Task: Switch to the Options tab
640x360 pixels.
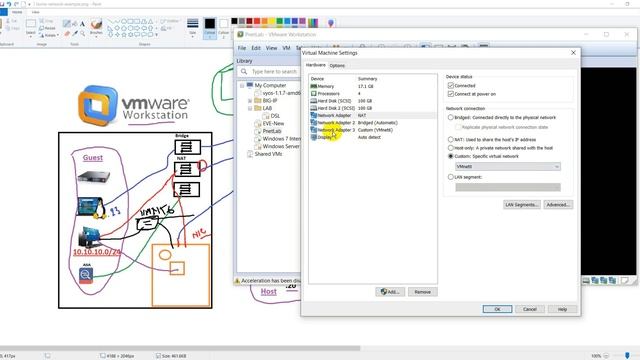Action: (337, 65)
